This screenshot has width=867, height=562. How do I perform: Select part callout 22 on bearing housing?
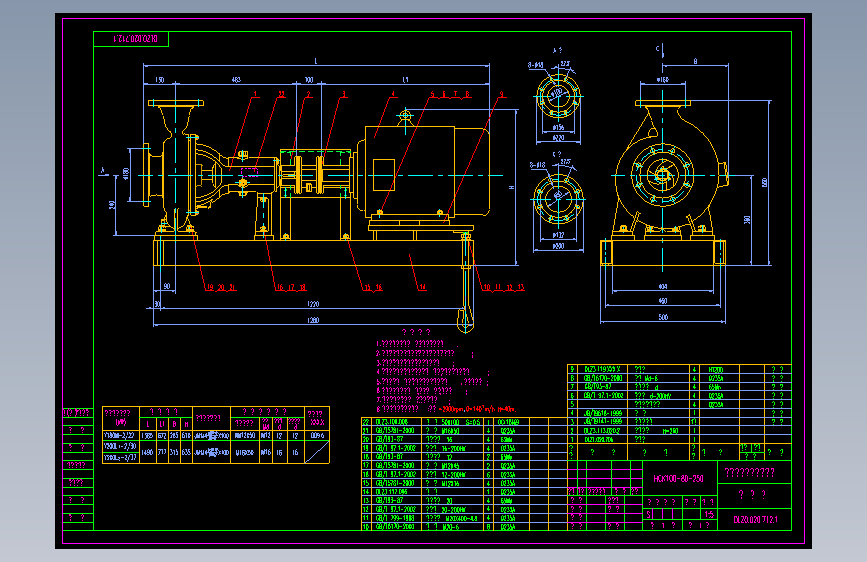pos(281,95)
